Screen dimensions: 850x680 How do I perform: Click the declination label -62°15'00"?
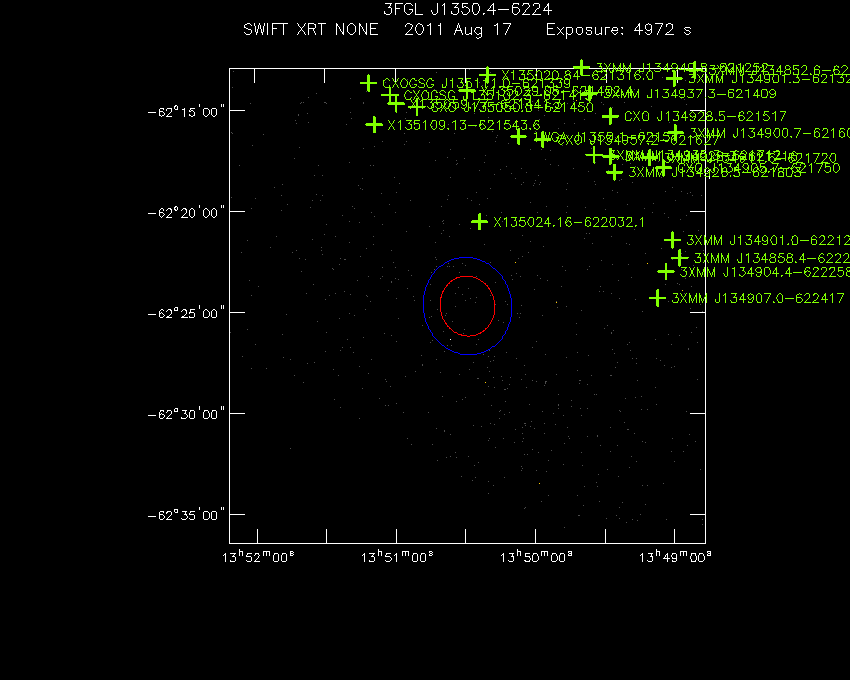click(186, 112)
